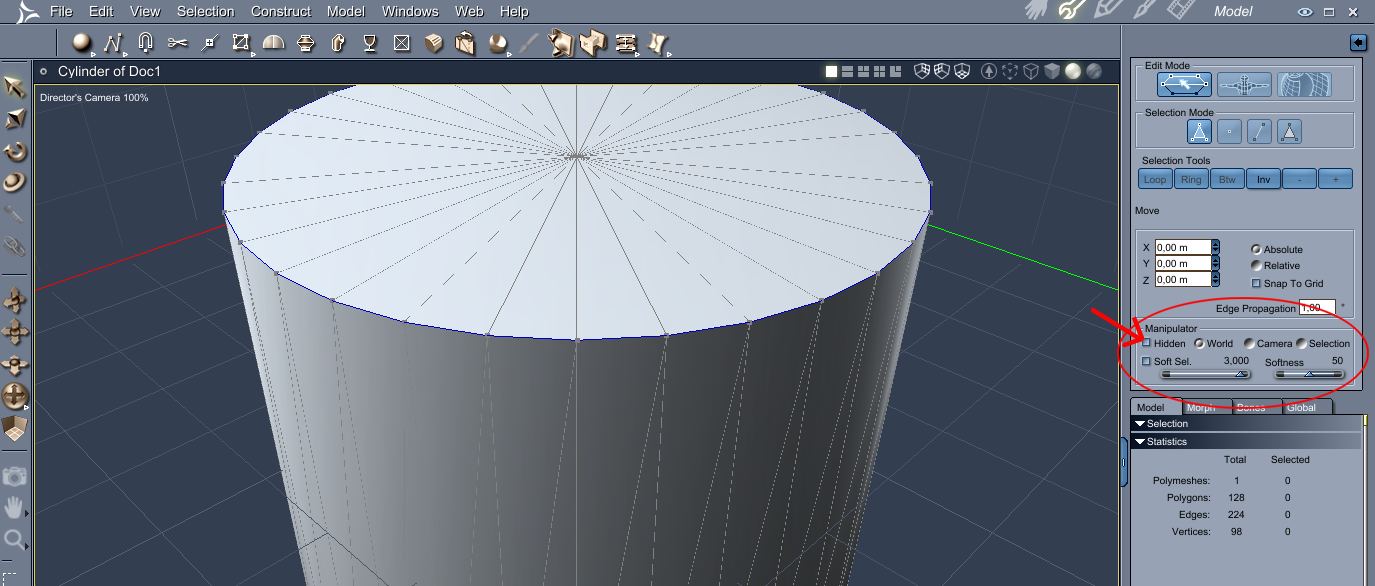1375x586 pixels.
Task: Select the scissors cut tool in toolbar
Action: click(x=178, y=43)
